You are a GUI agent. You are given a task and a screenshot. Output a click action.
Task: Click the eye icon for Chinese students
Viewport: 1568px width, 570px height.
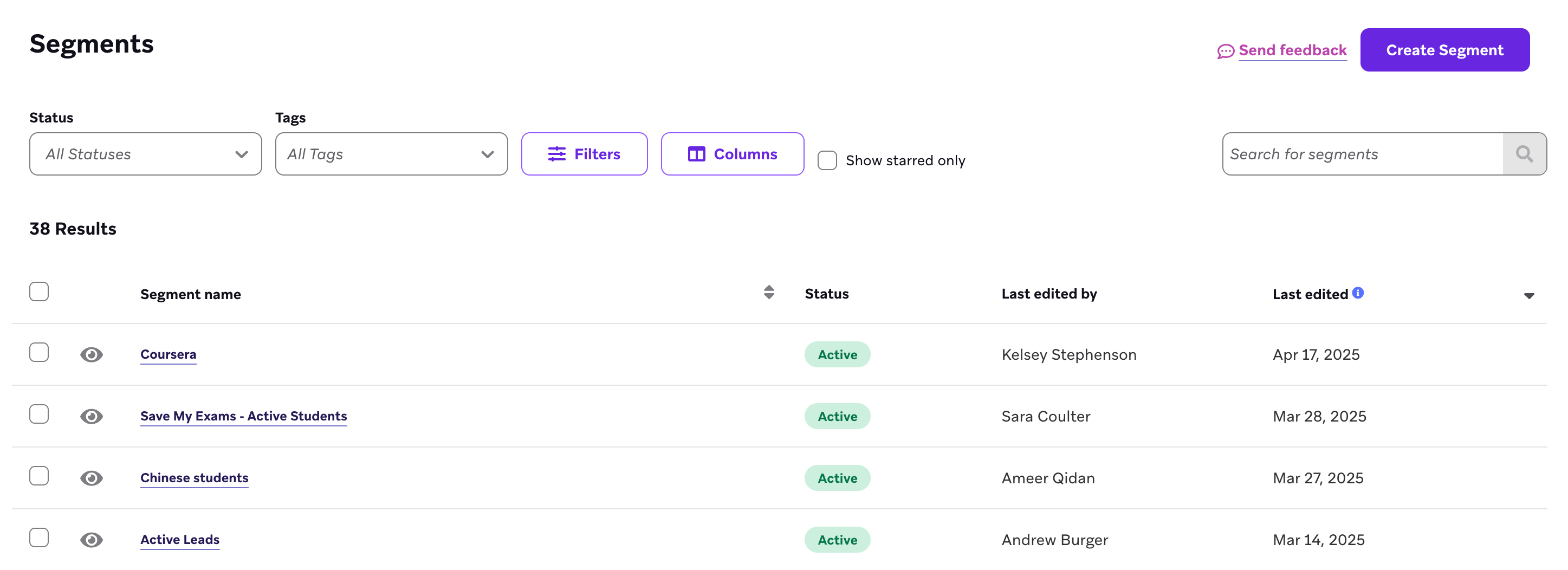click(92, 478)
